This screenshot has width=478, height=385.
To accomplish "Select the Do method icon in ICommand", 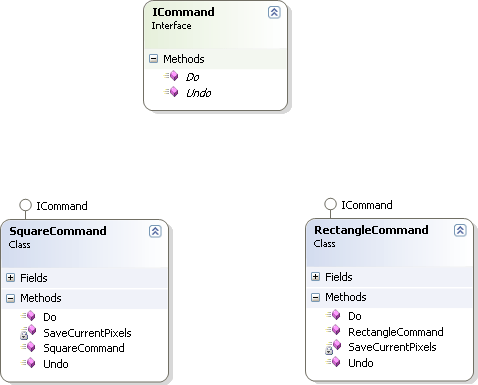I will pos(171,76).
